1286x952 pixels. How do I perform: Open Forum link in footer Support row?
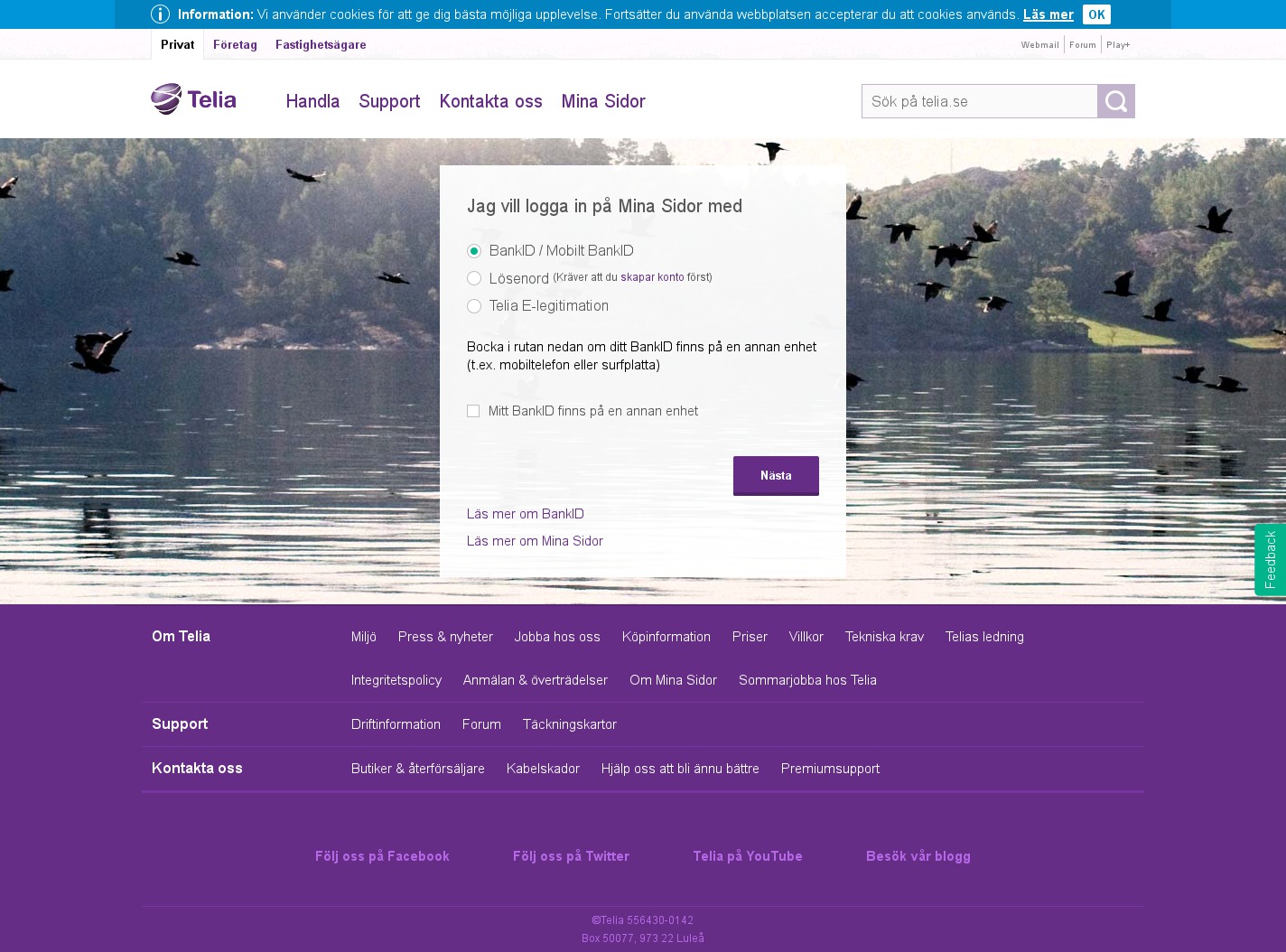point(481,724)
